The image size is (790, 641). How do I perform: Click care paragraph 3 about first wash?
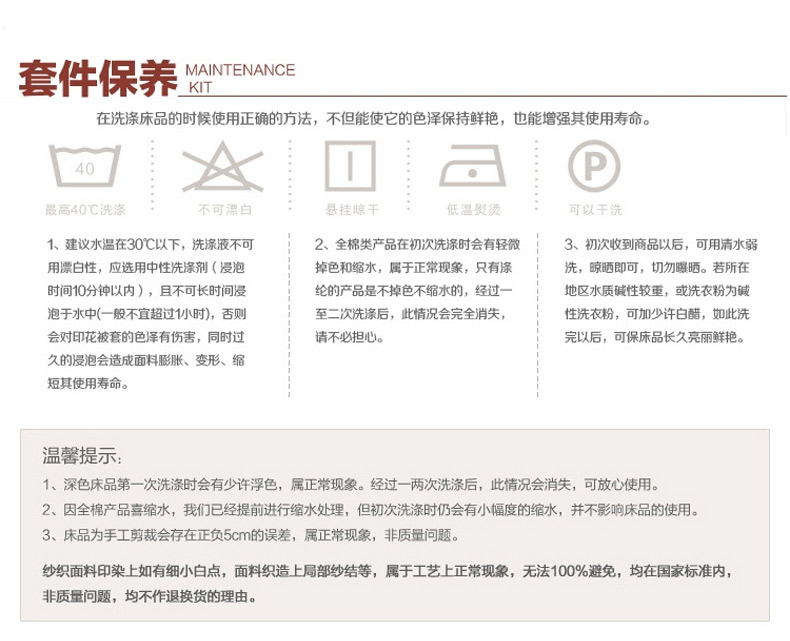pyautogui.click(x=655, y=290)
